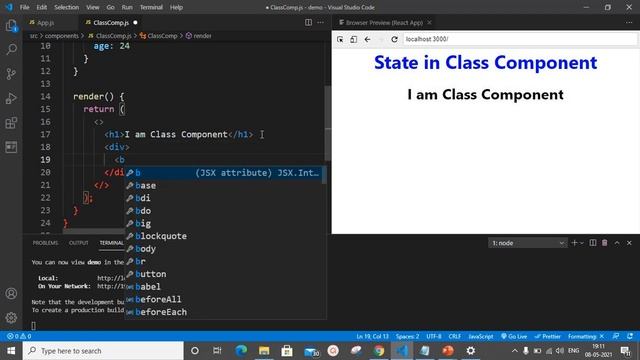Click the ClassComp class breadcrumb

[x=158, y=36]
